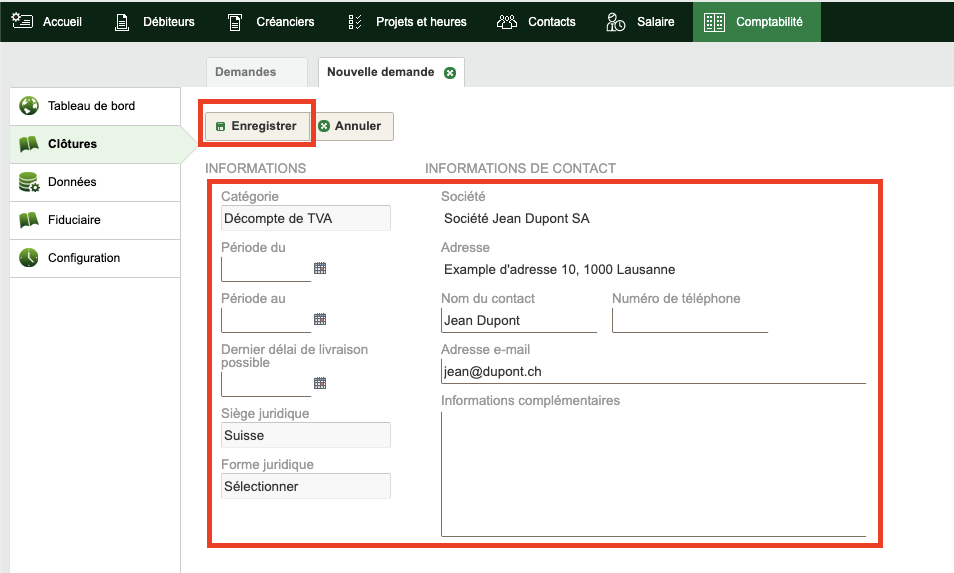Open Clôtures in sidebar
954x573 pixels.
click(x=95, y=144)
